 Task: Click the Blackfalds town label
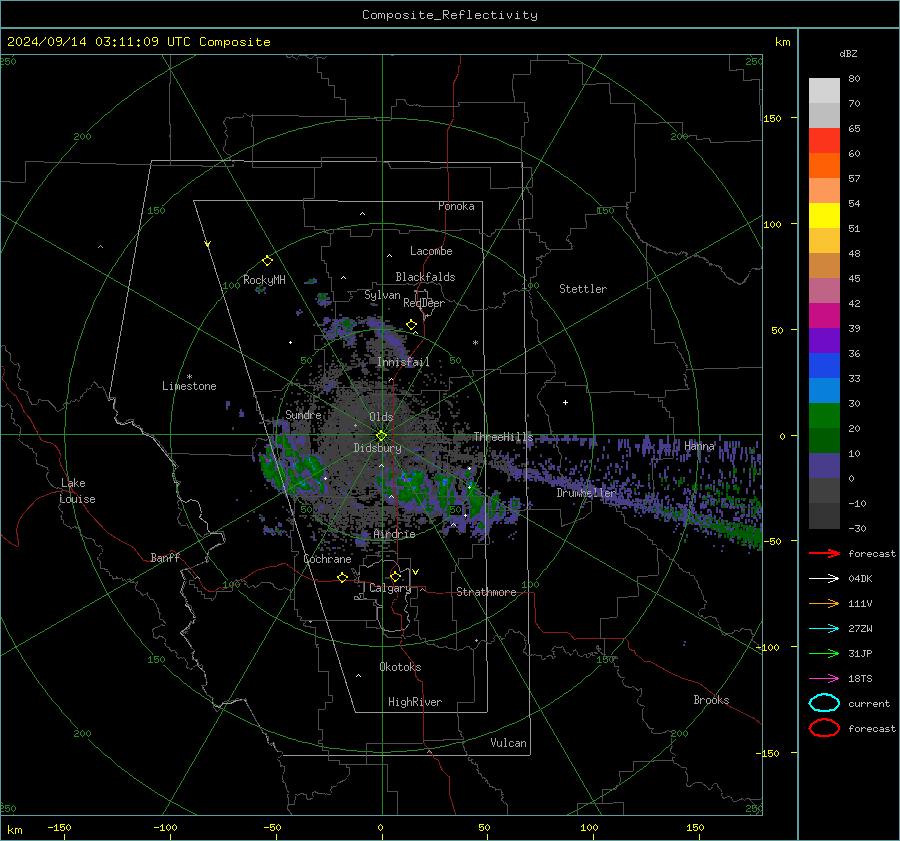(x=425, y=277)
